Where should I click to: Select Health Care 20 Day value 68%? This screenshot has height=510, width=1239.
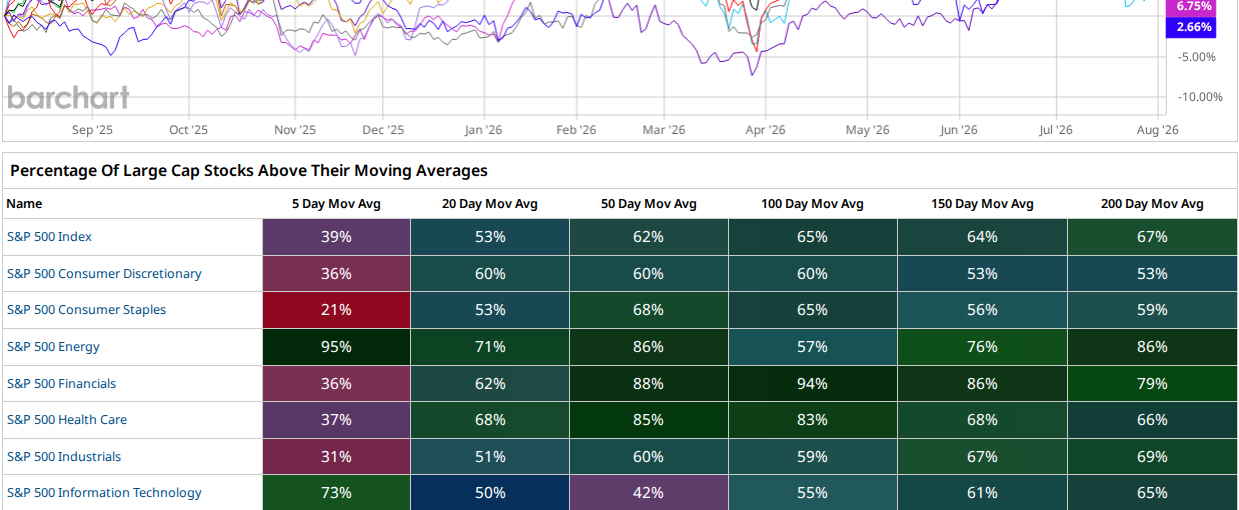490,420
